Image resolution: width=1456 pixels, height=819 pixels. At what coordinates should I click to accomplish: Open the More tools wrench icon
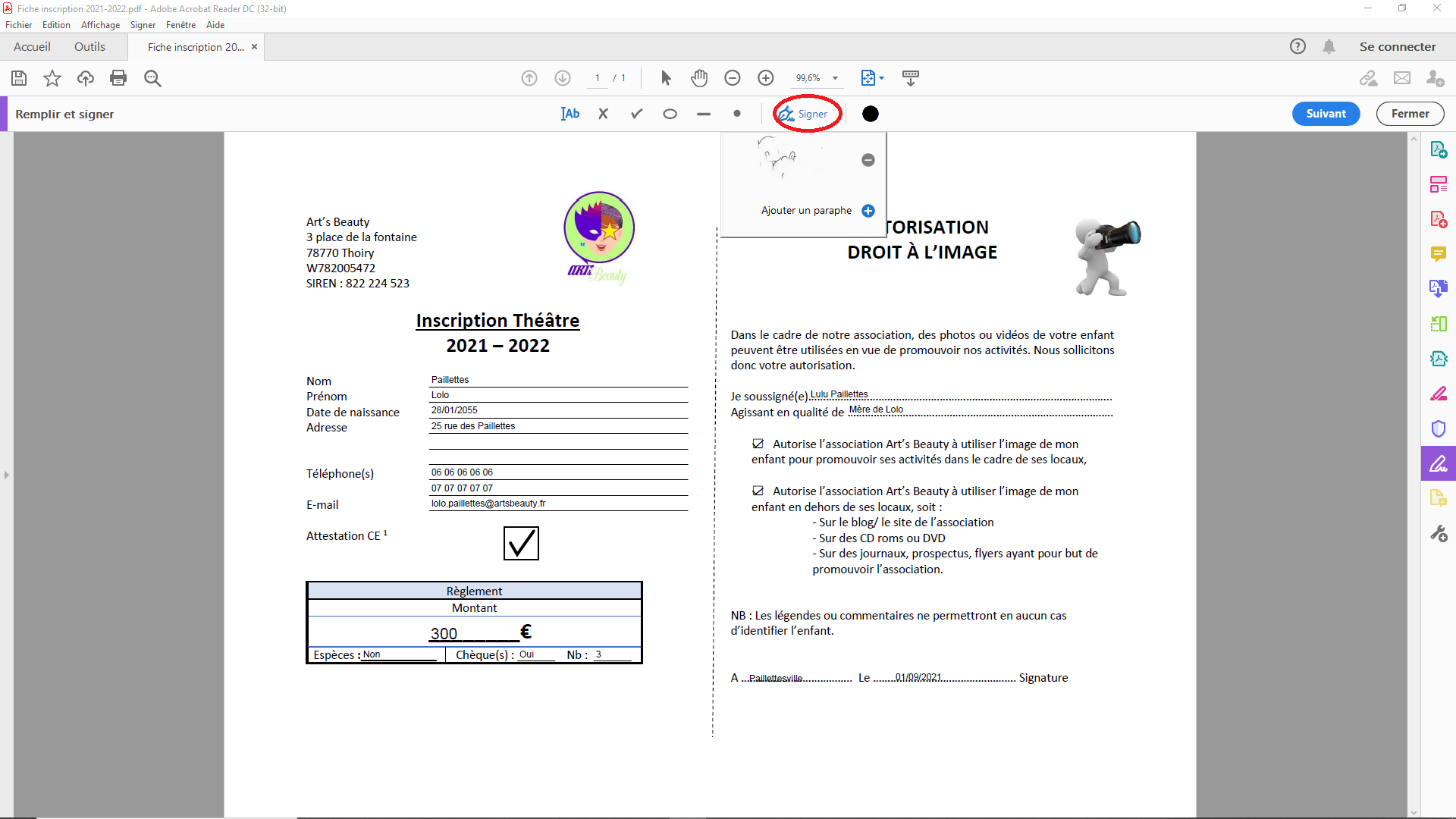(x=1439, y=534)
